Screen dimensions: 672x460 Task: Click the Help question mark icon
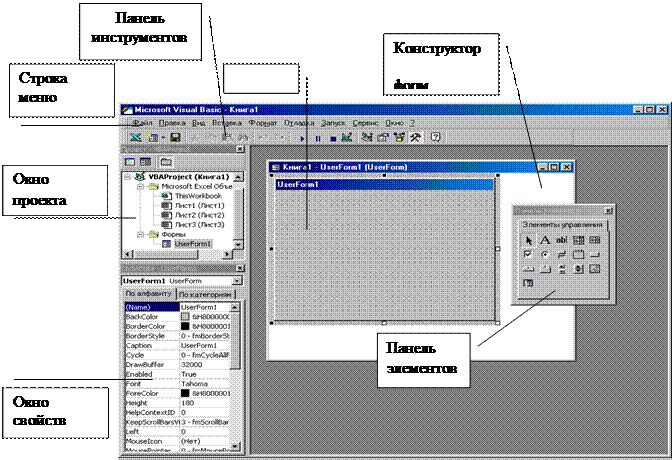tap(435, 137)
